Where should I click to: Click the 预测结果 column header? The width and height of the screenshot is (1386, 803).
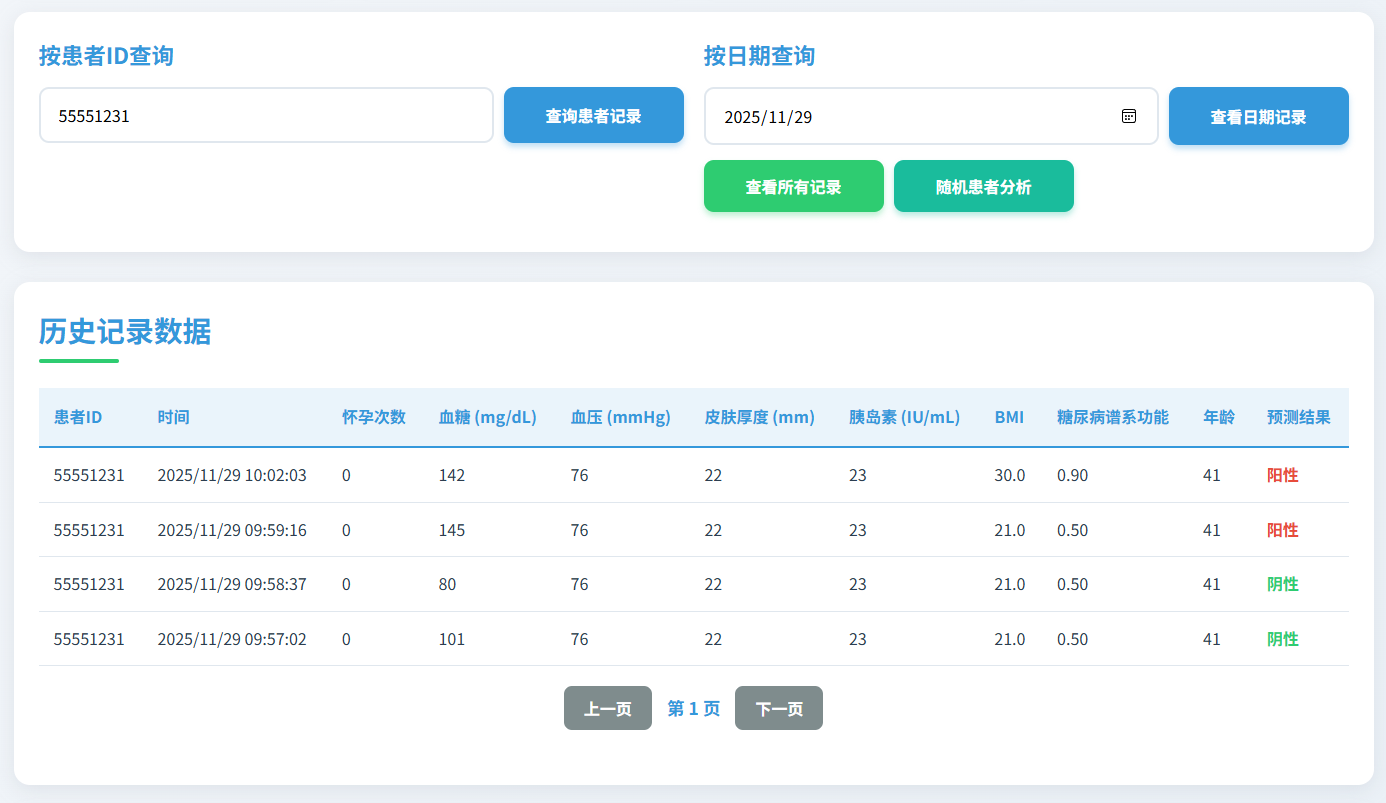pyautogui.click(x=1299, y=417)
